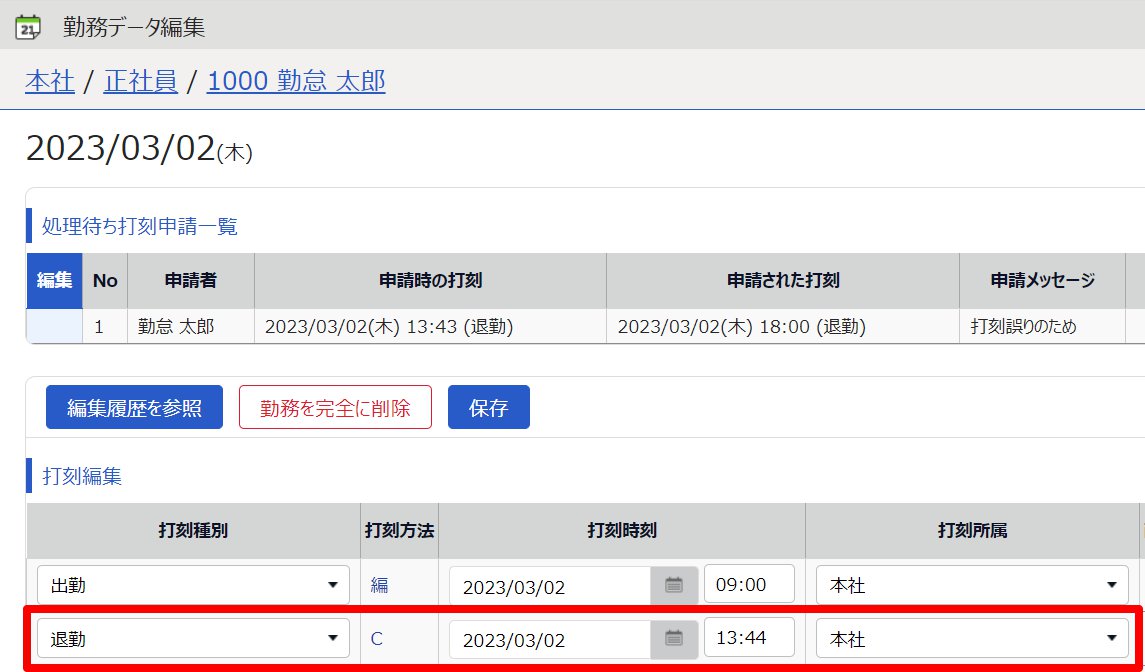Open the 本社 breadcrumb link

tap(50, 81)
